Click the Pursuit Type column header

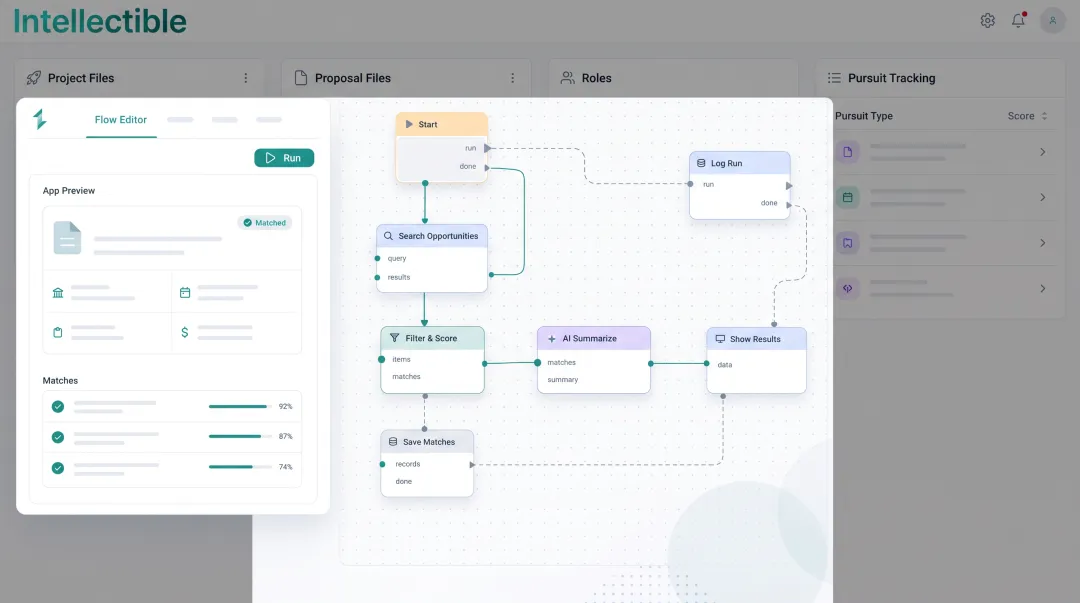click(864, 116)
